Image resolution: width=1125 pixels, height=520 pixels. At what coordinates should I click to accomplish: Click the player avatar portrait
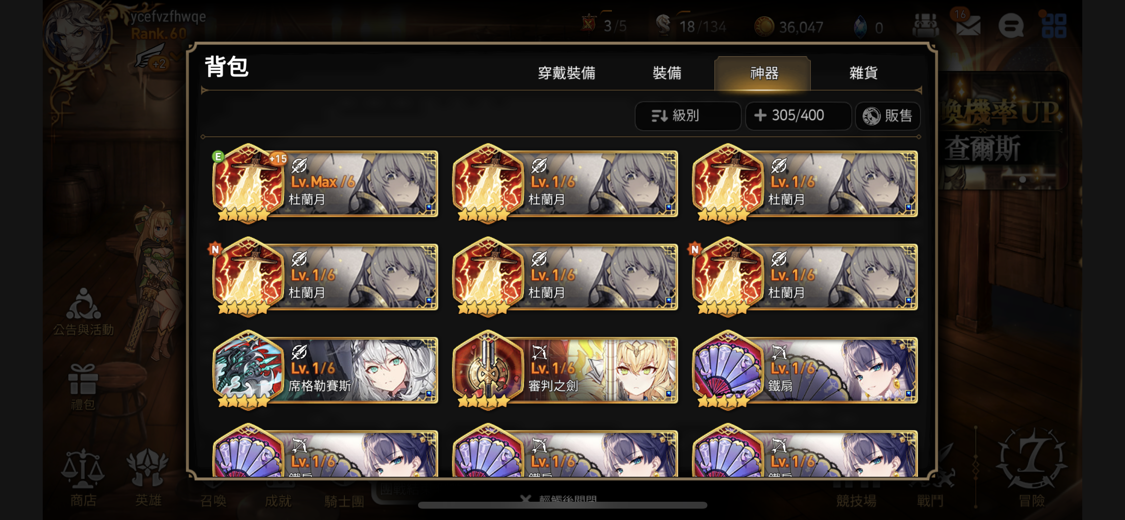pos(75,36)
